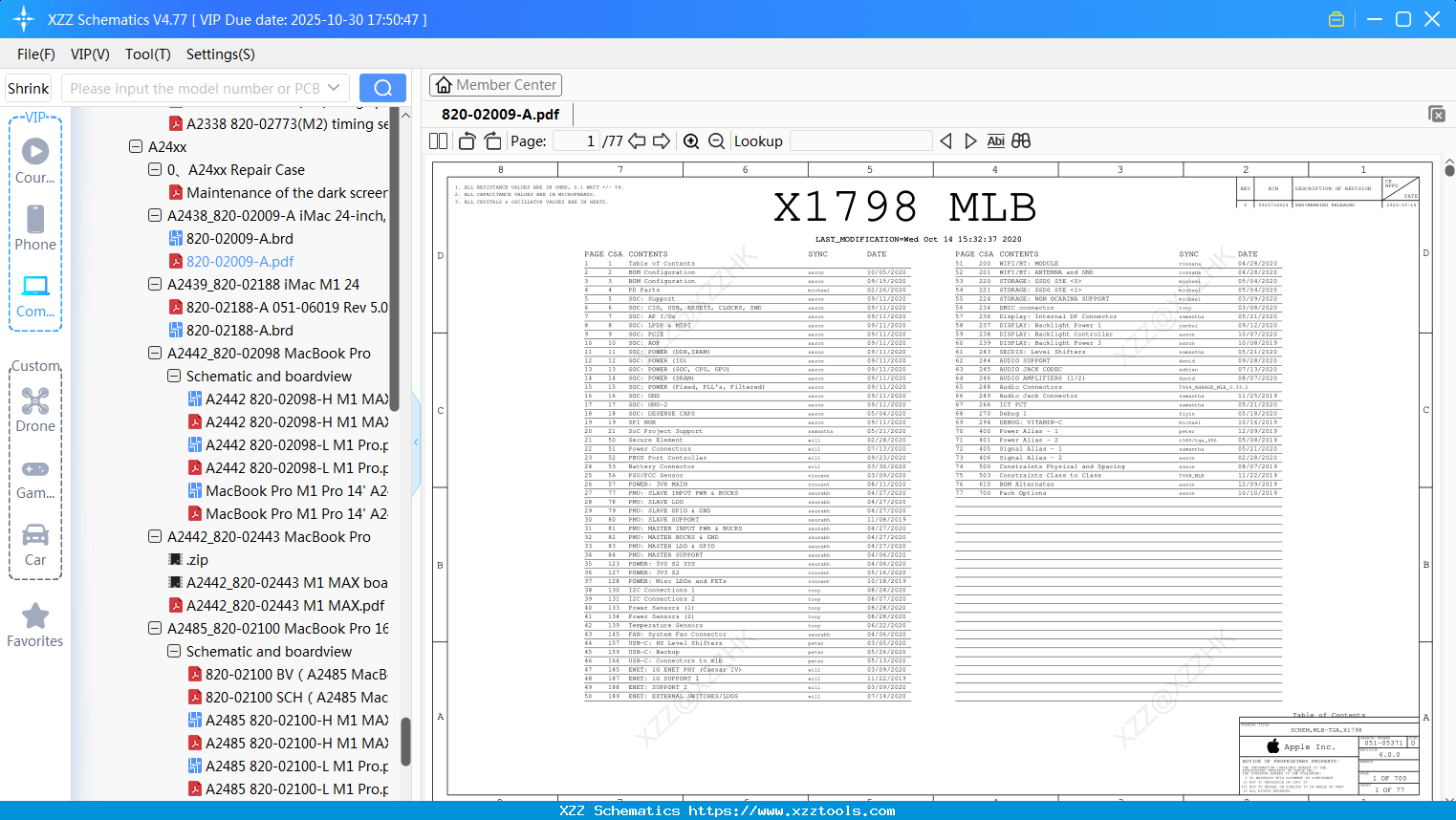Collapse the A2442_820-02098 MacBook Pro node
This screenshot has height=820, width=1456.
pos(155,354)
